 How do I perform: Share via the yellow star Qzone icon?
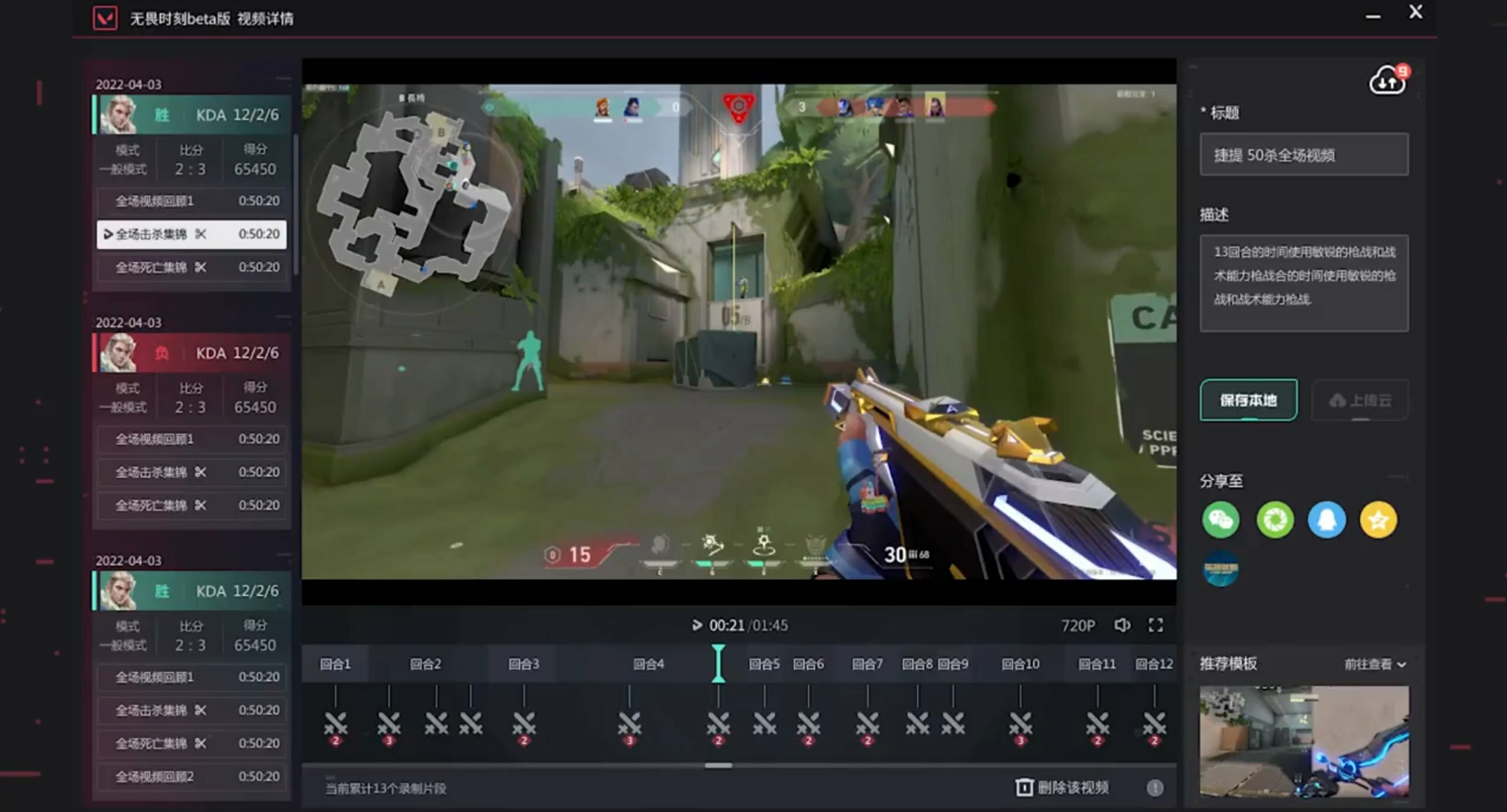(x=1378, y=520)
